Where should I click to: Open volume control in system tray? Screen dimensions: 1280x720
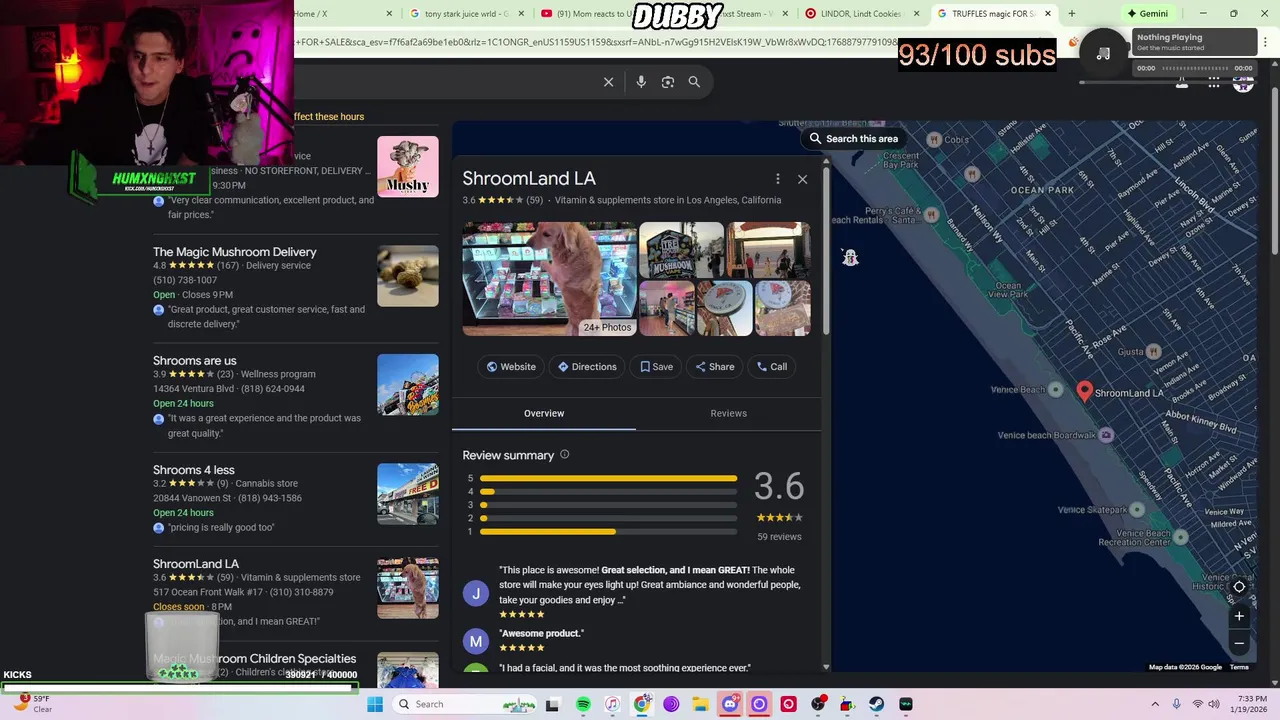[x=1214, y=704]
